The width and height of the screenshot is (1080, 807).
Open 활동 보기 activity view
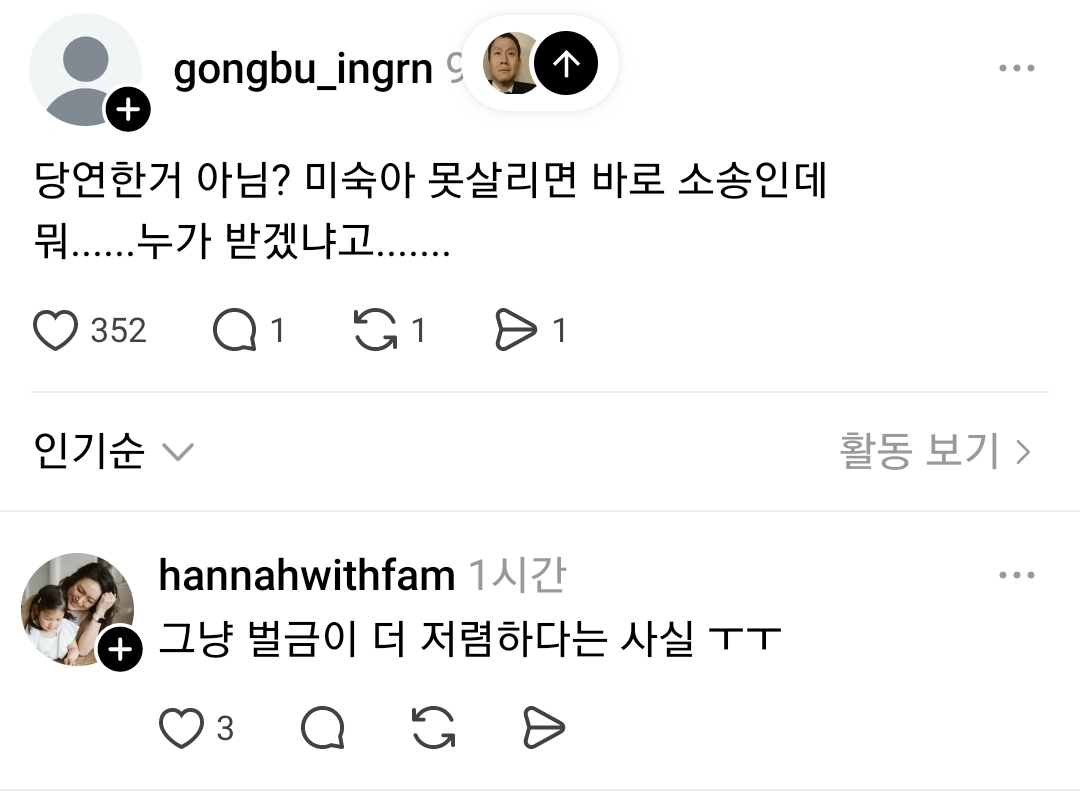pyautogui.click(x=935, y=452)
